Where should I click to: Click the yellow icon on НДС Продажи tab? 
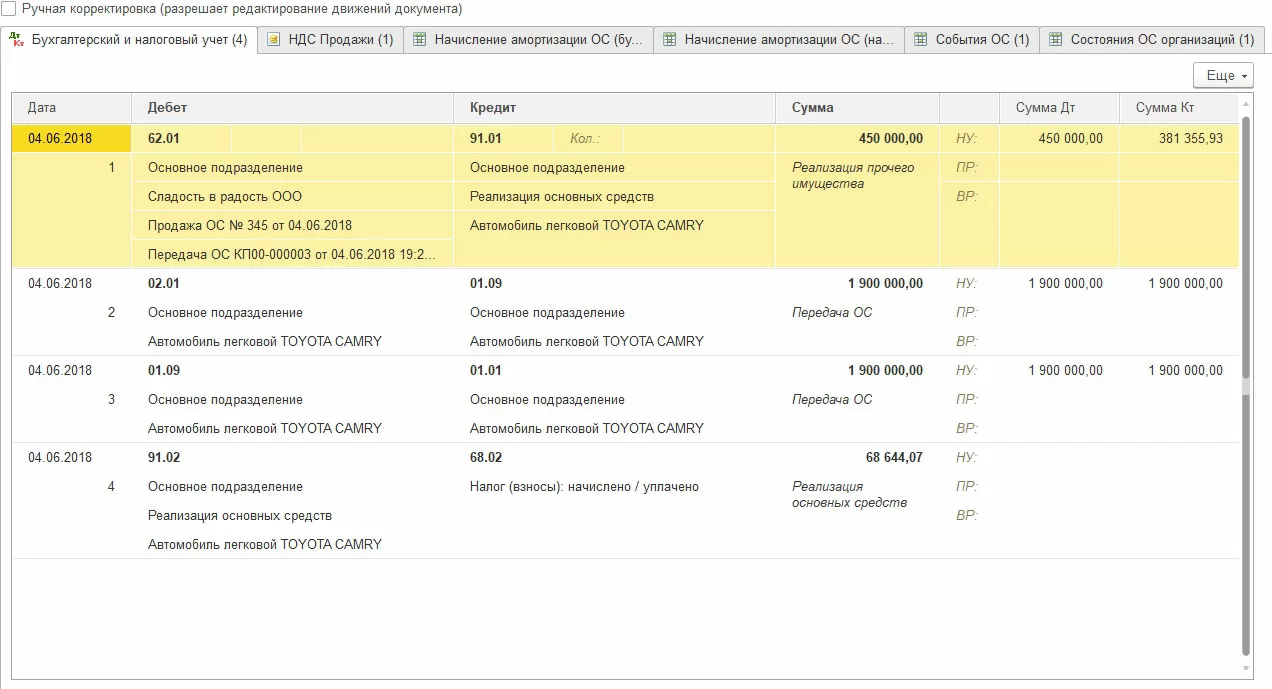tap(273, 40)
